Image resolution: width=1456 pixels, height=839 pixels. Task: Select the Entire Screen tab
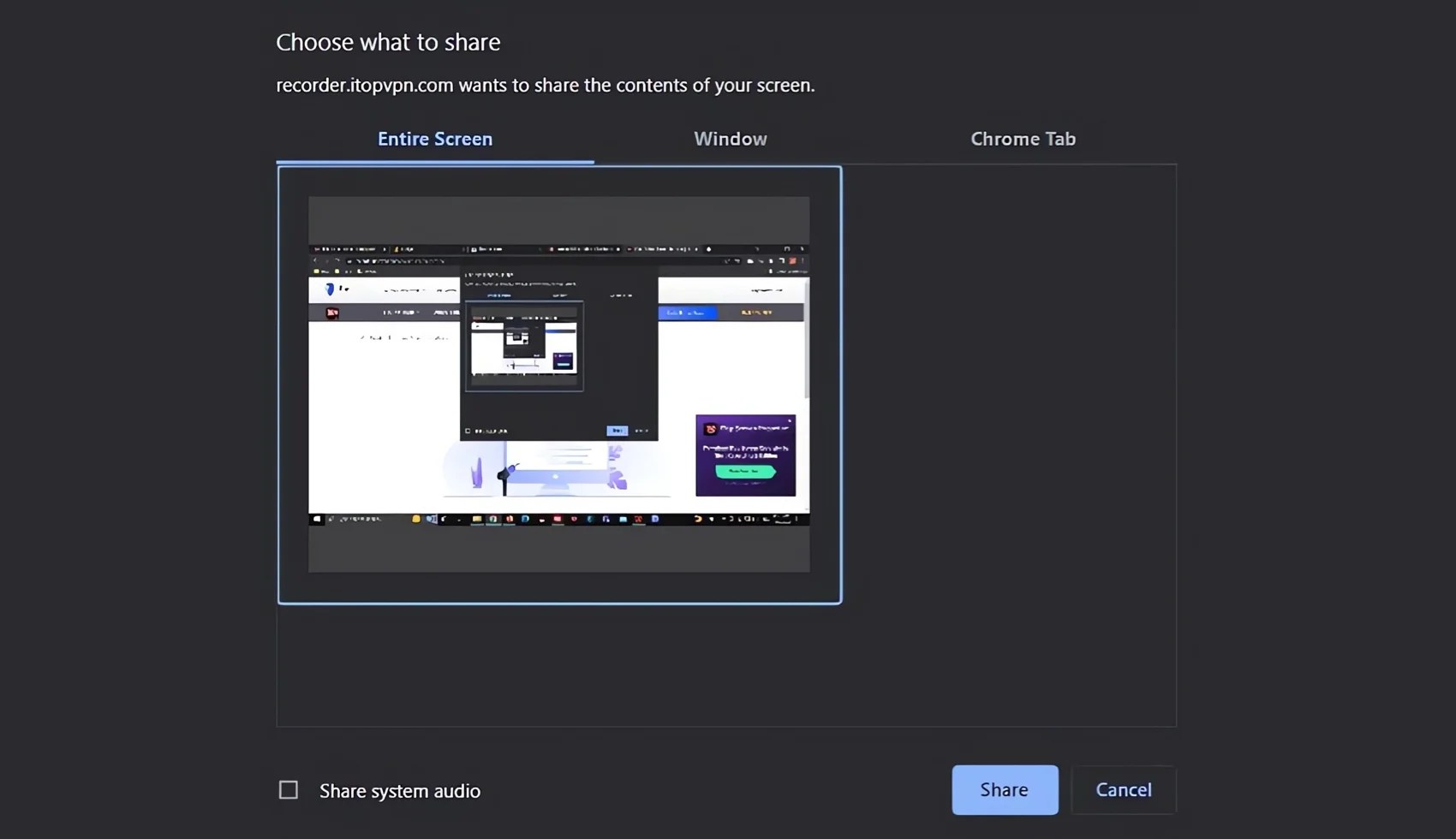tap(435, 138)
